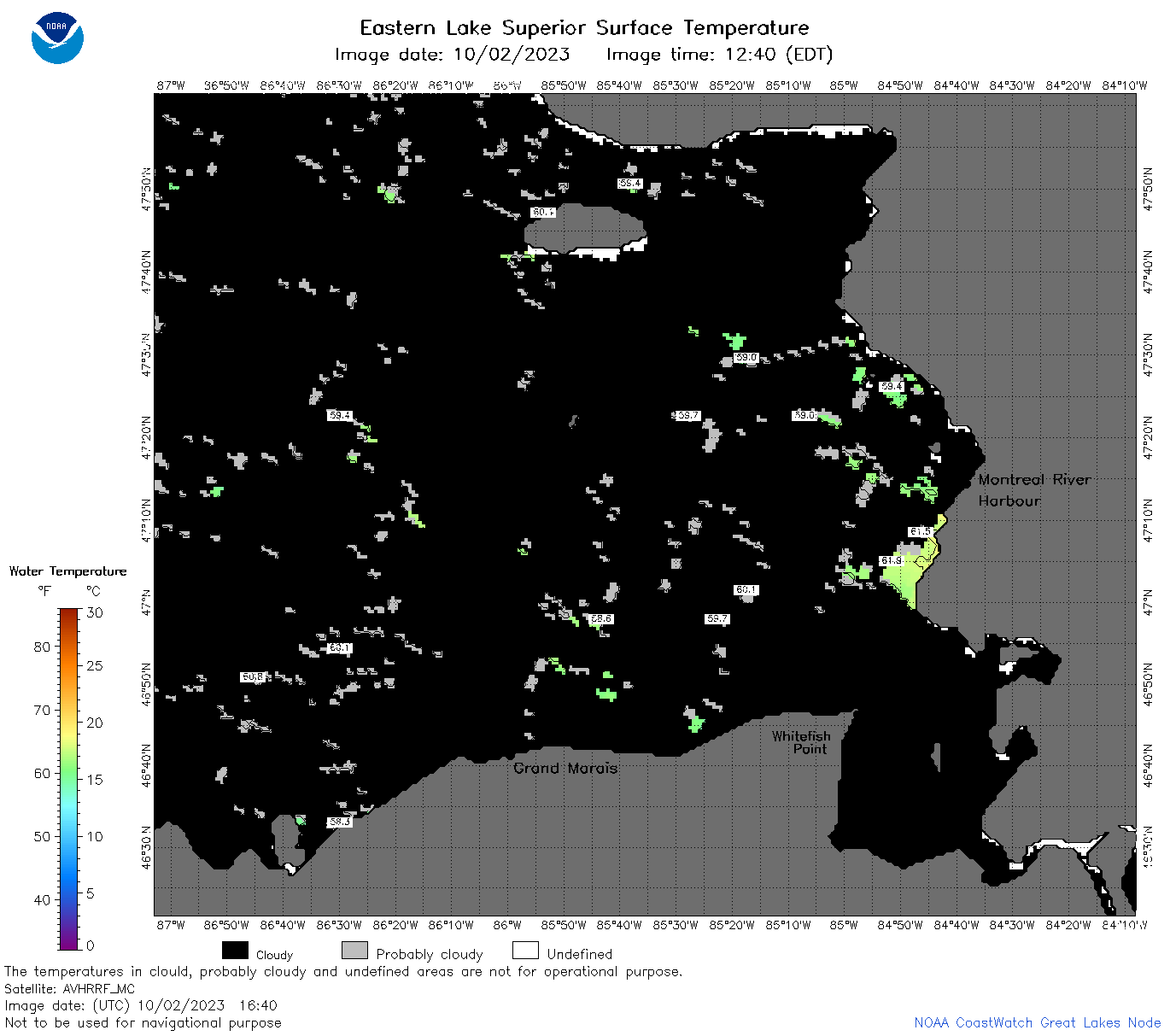
Task: Click the gray island in northern lake
Action: tap(584, 228)
